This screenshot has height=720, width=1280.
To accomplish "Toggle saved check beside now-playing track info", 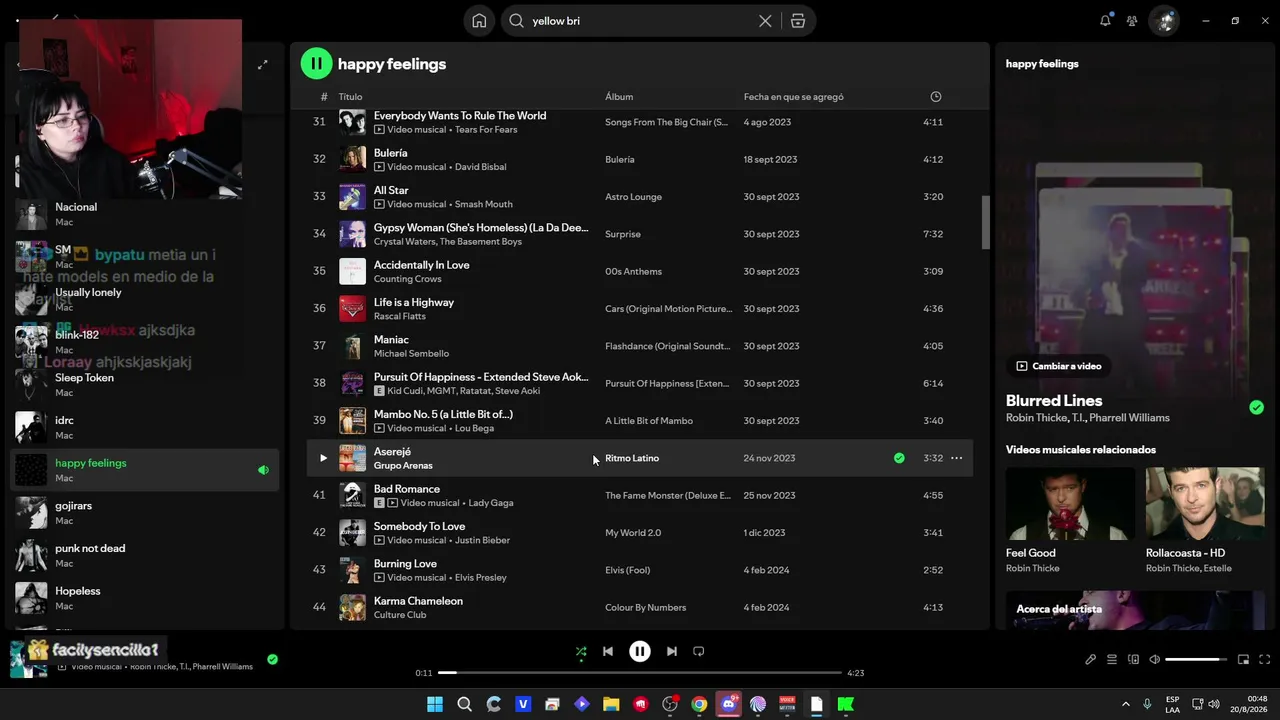I will 272,660.
